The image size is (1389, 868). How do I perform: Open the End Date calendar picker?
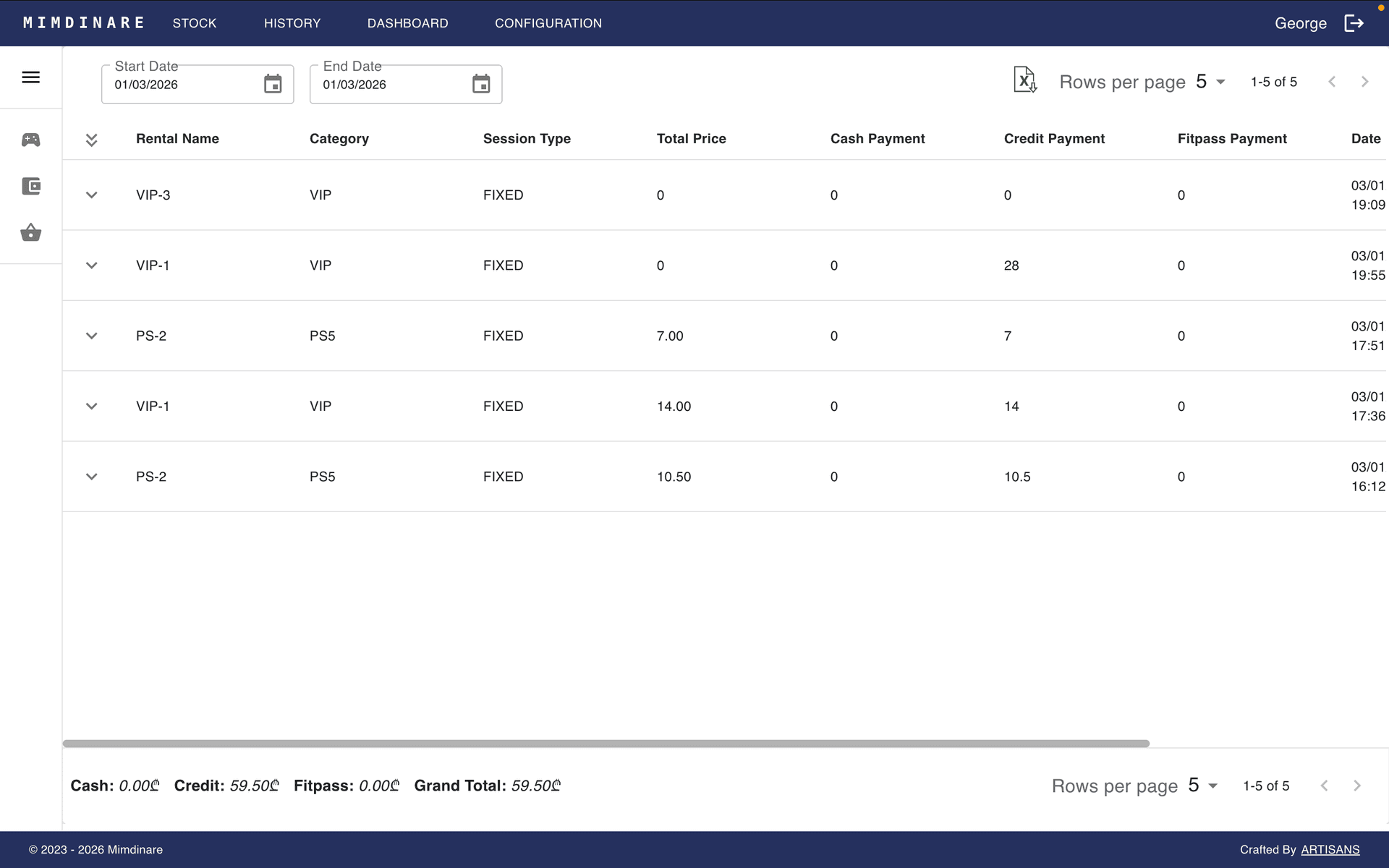pos(481,84)
